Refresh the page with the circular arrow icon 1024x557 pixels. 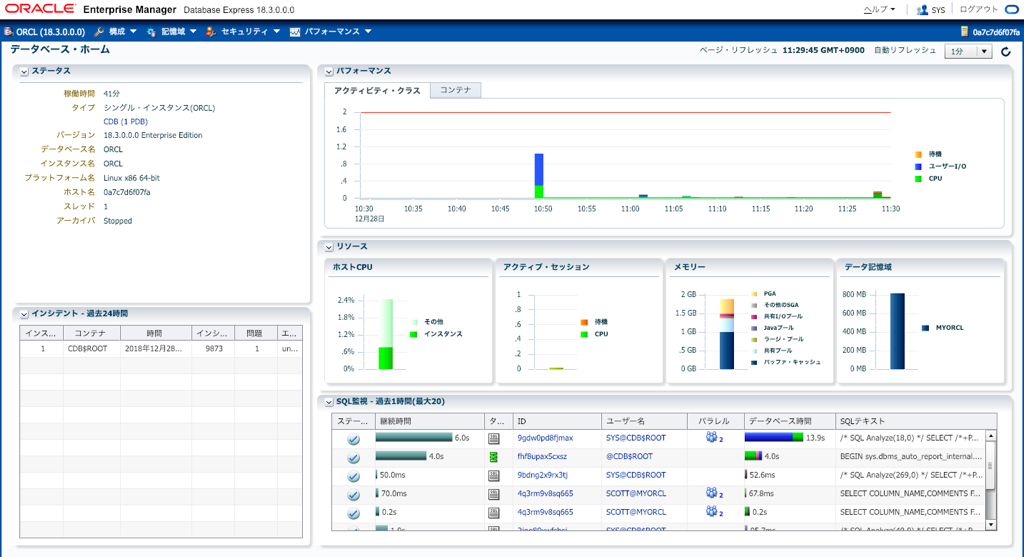click(1006, 52)
